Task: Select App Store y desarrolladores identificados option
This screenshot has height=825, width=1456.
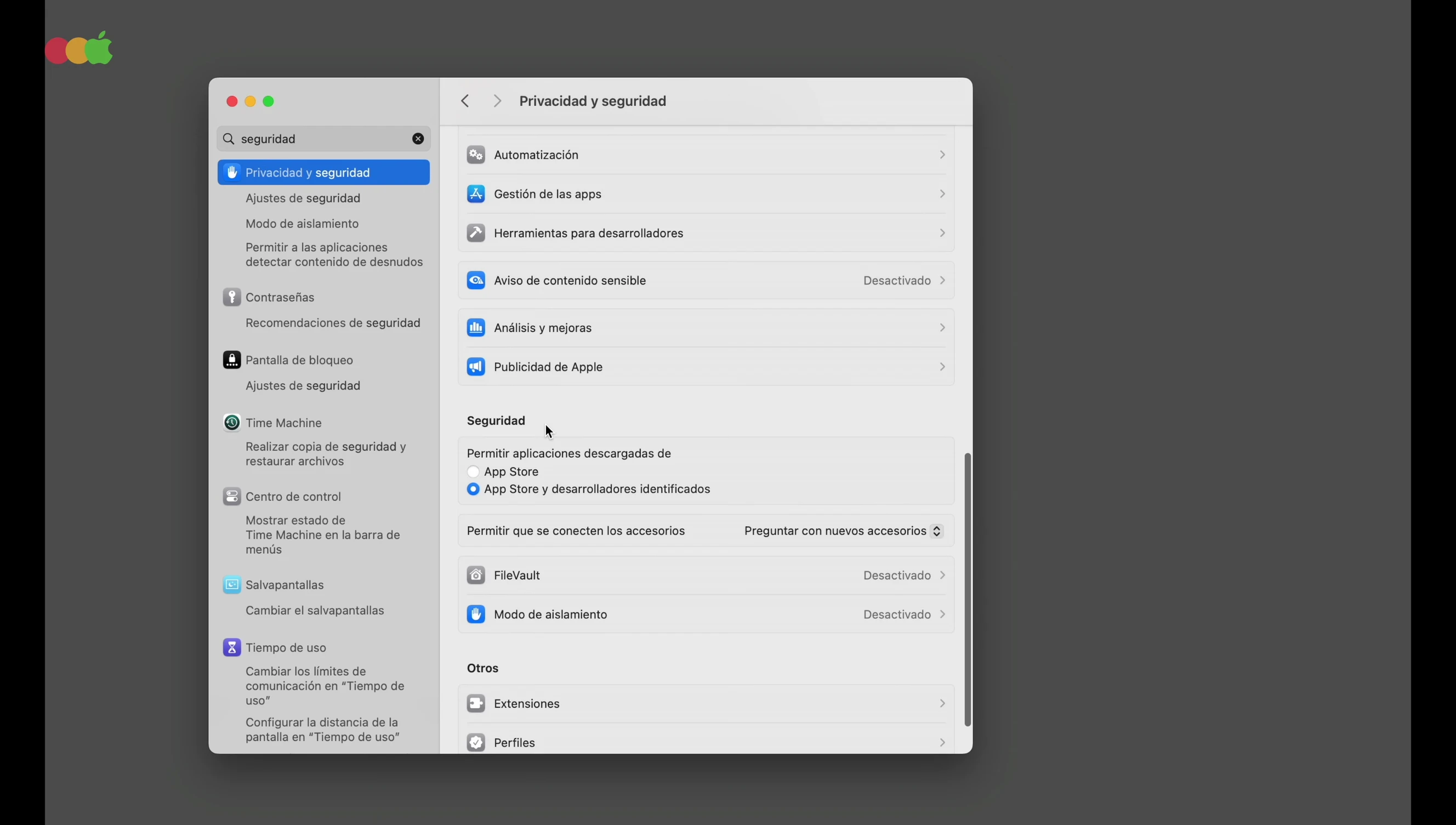Action: (x=473, y=489)
